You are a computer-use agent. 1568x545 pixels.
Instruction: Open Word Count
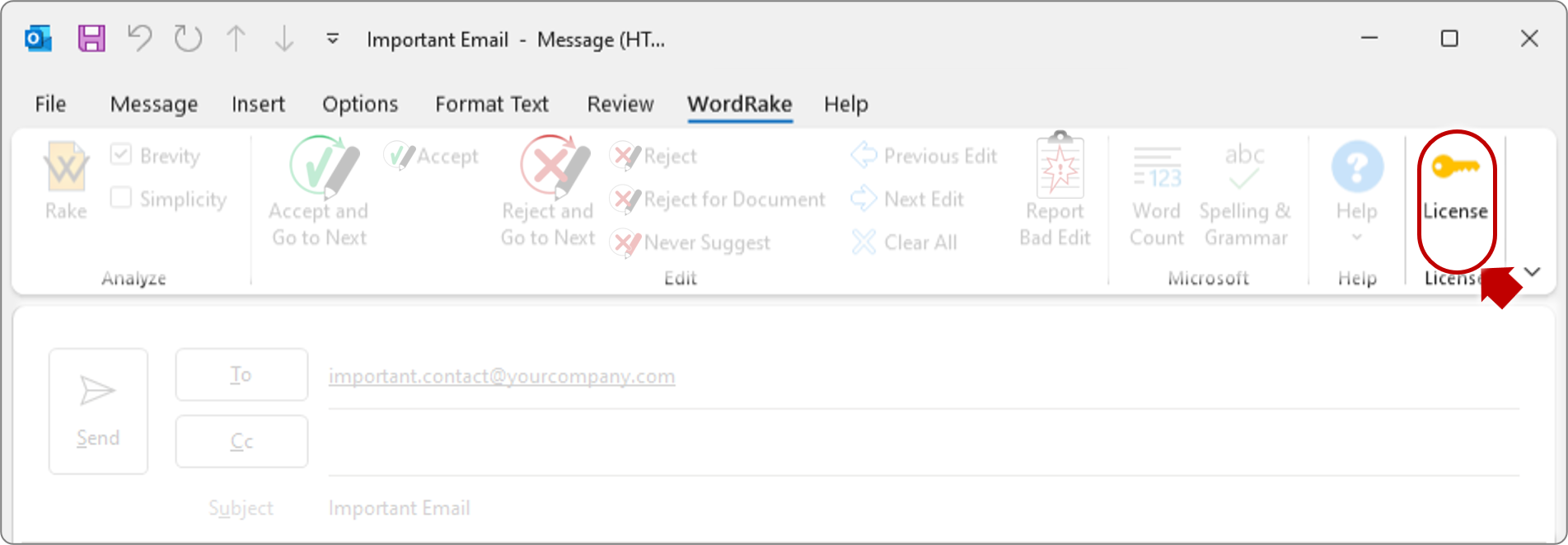pos(1157,195)
